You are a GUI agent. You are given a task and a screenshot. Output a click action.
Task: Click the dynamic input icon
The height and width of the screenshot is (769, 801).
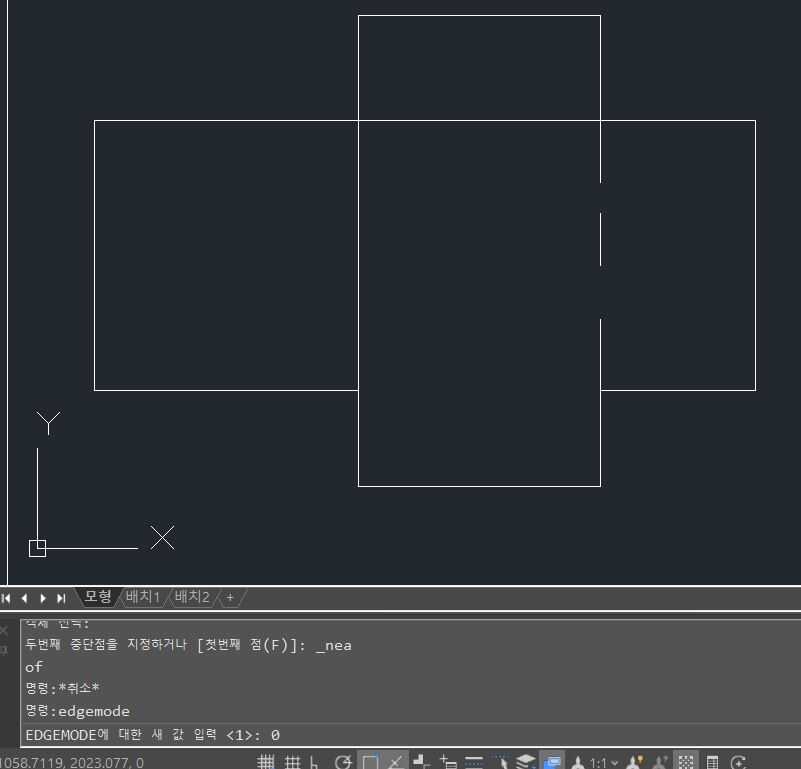coord(448,763)
